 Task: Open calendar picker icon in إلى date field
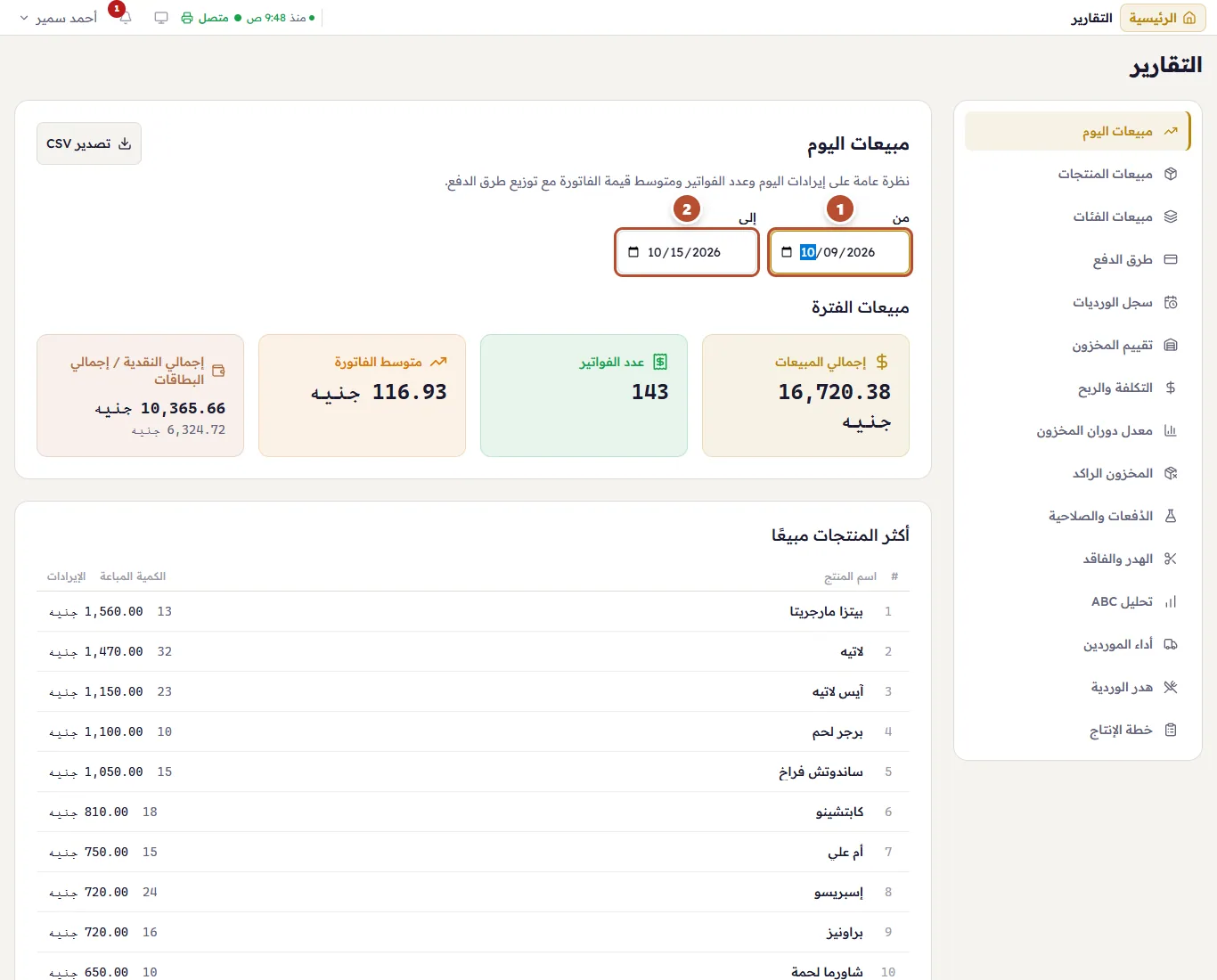(633, 252)
